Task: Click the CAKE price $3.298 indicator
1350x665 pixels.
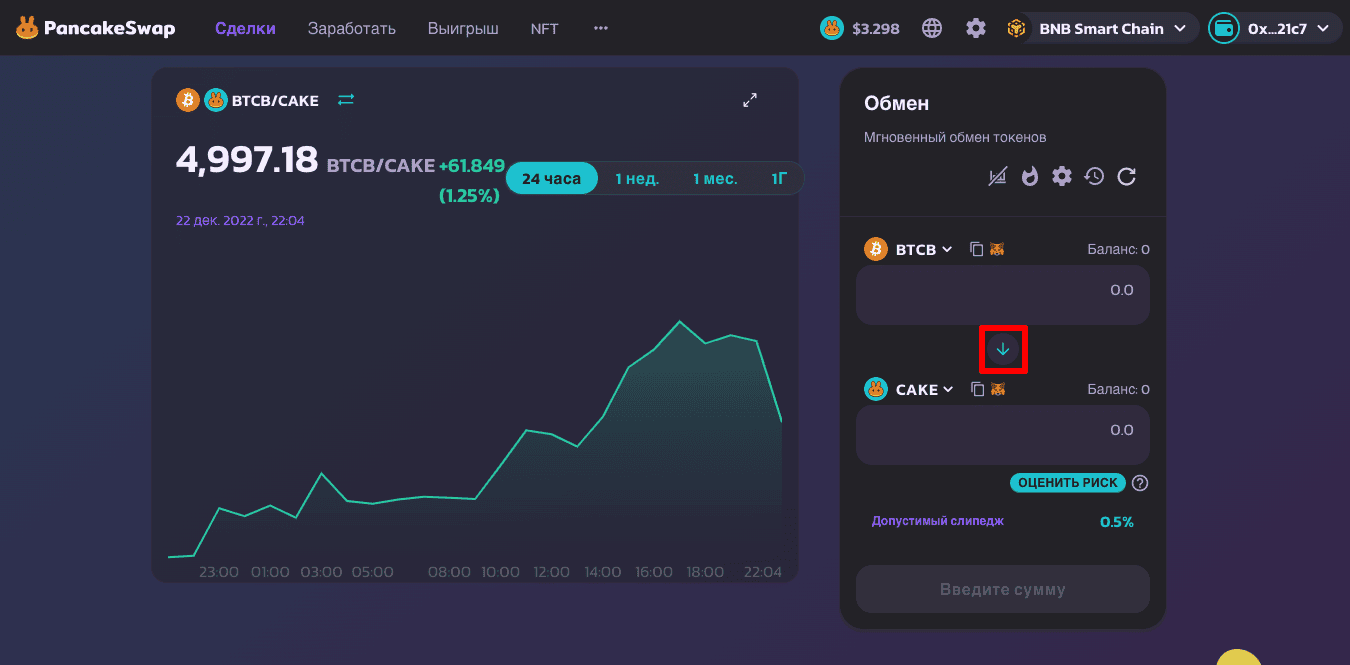Action: point(860,28)
